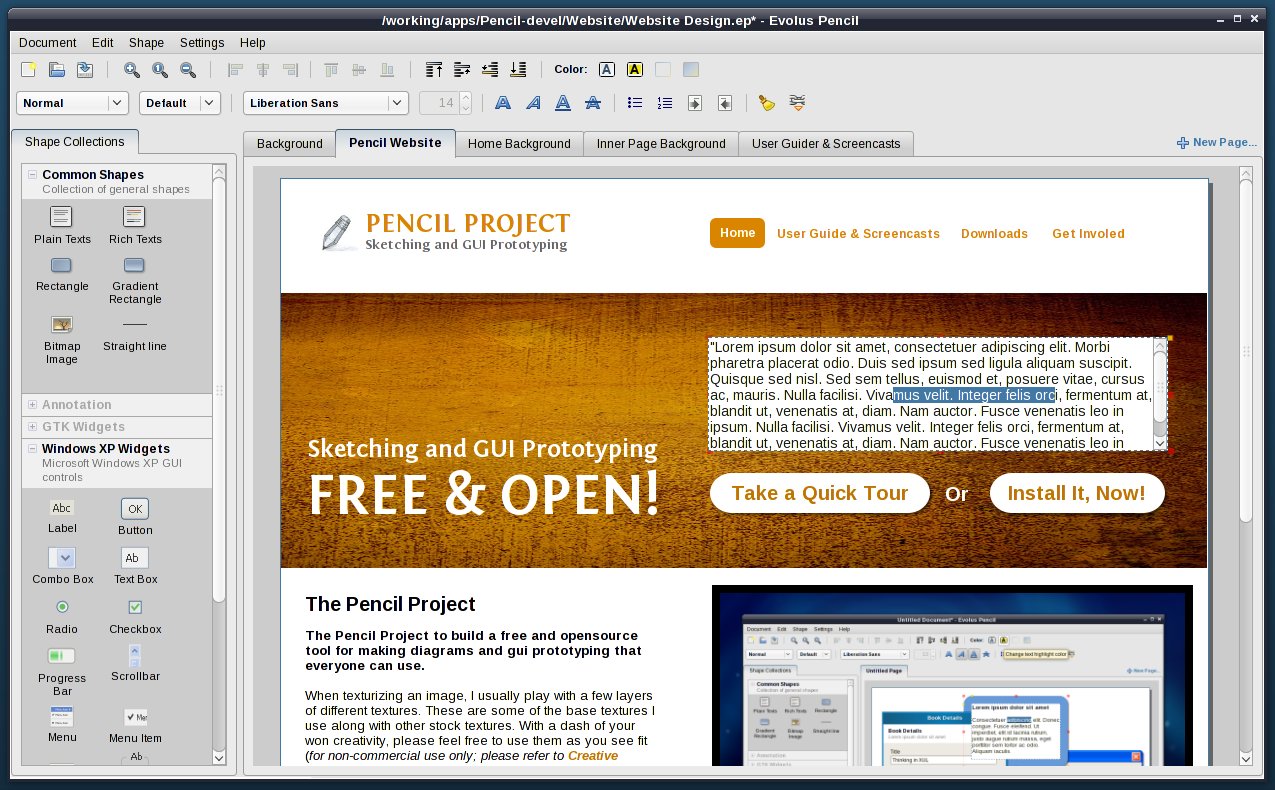Toggle bold text formatting
1275x790 pixels.
click(x=503, y=103)
